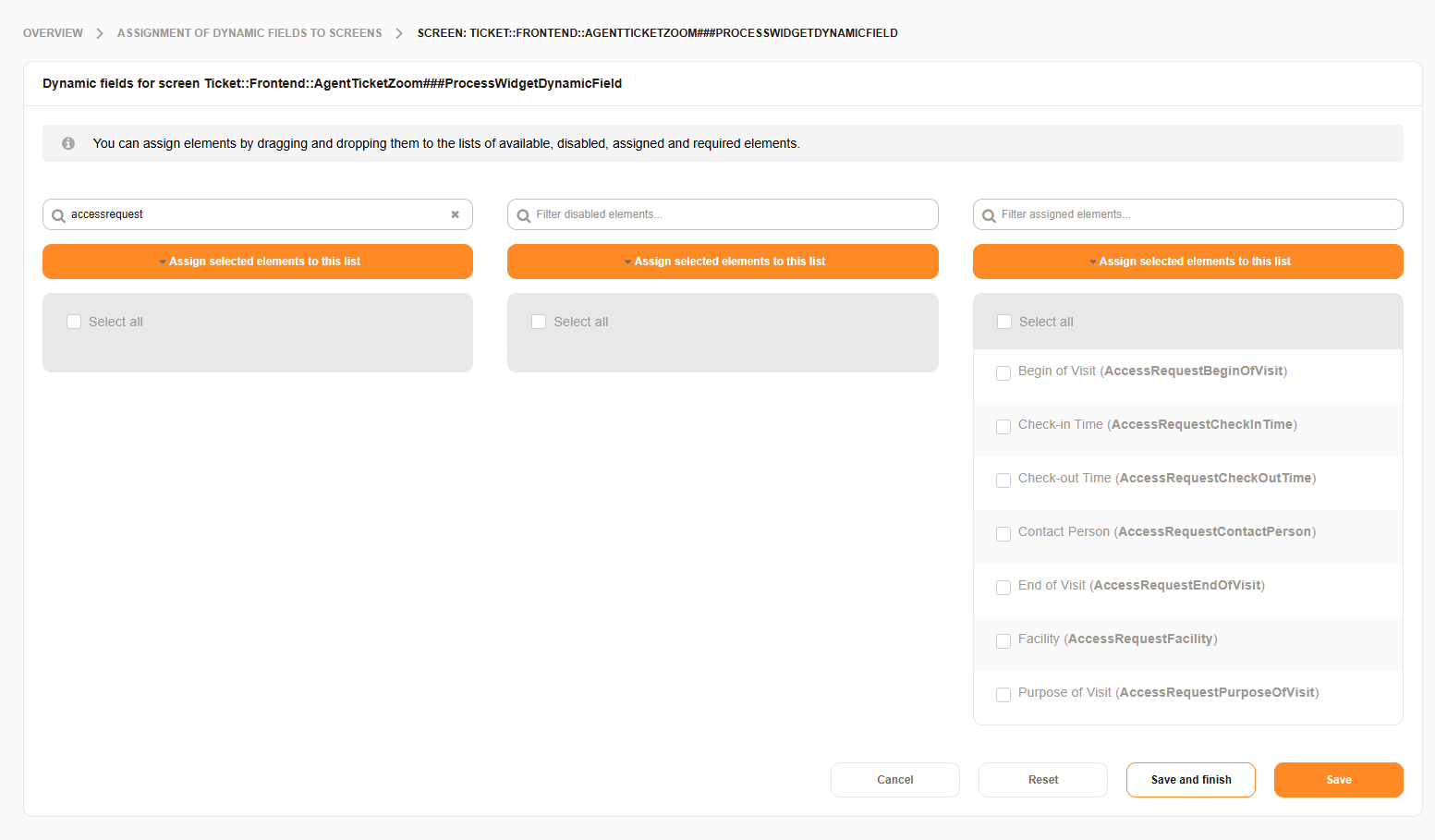The width and height of the screenshot is (1435, 840).
Task: Tick the Facility field checkbox
Action: coord(1003,641)
